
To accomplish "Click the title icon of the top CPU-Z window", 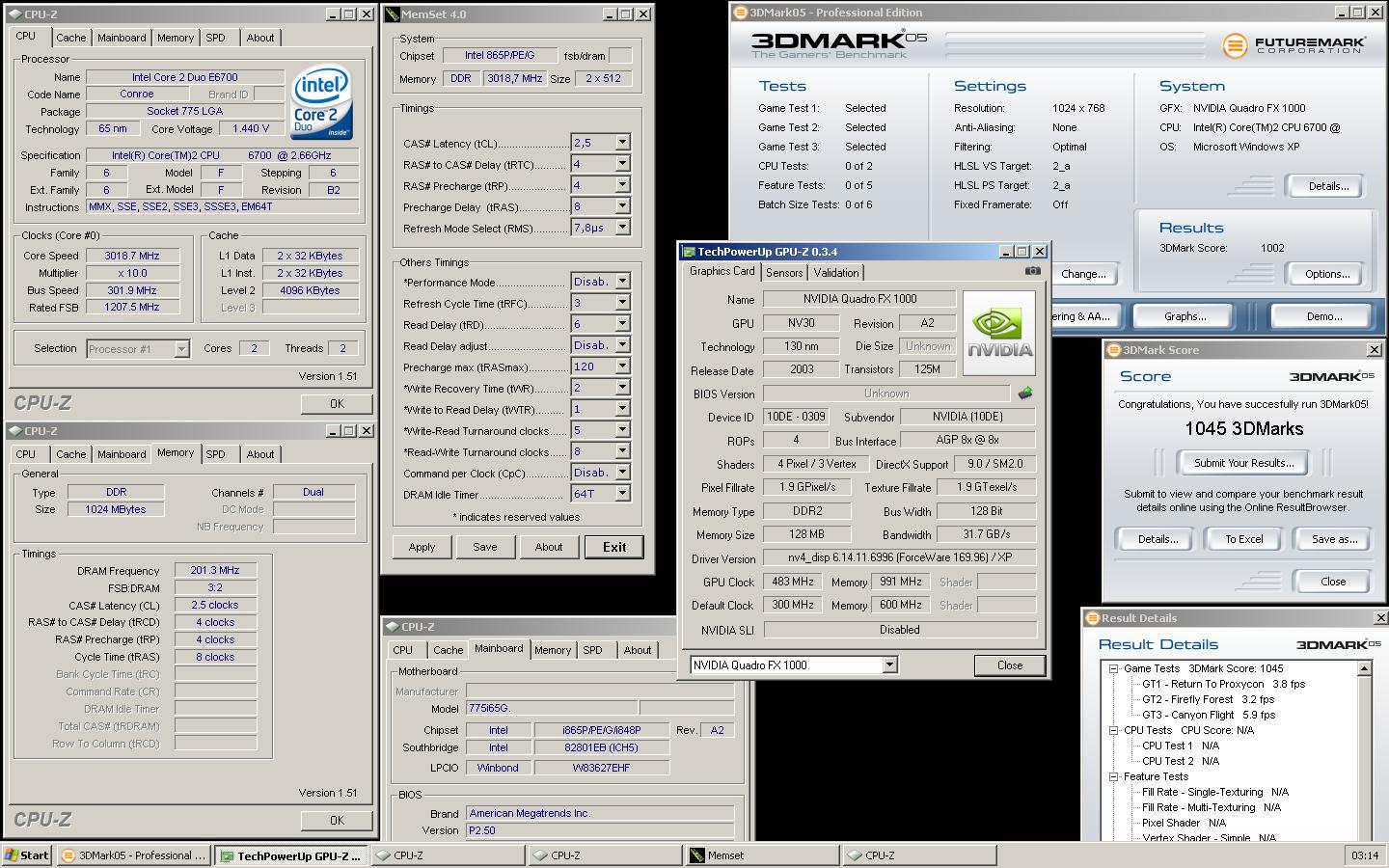I will point(16,14).
